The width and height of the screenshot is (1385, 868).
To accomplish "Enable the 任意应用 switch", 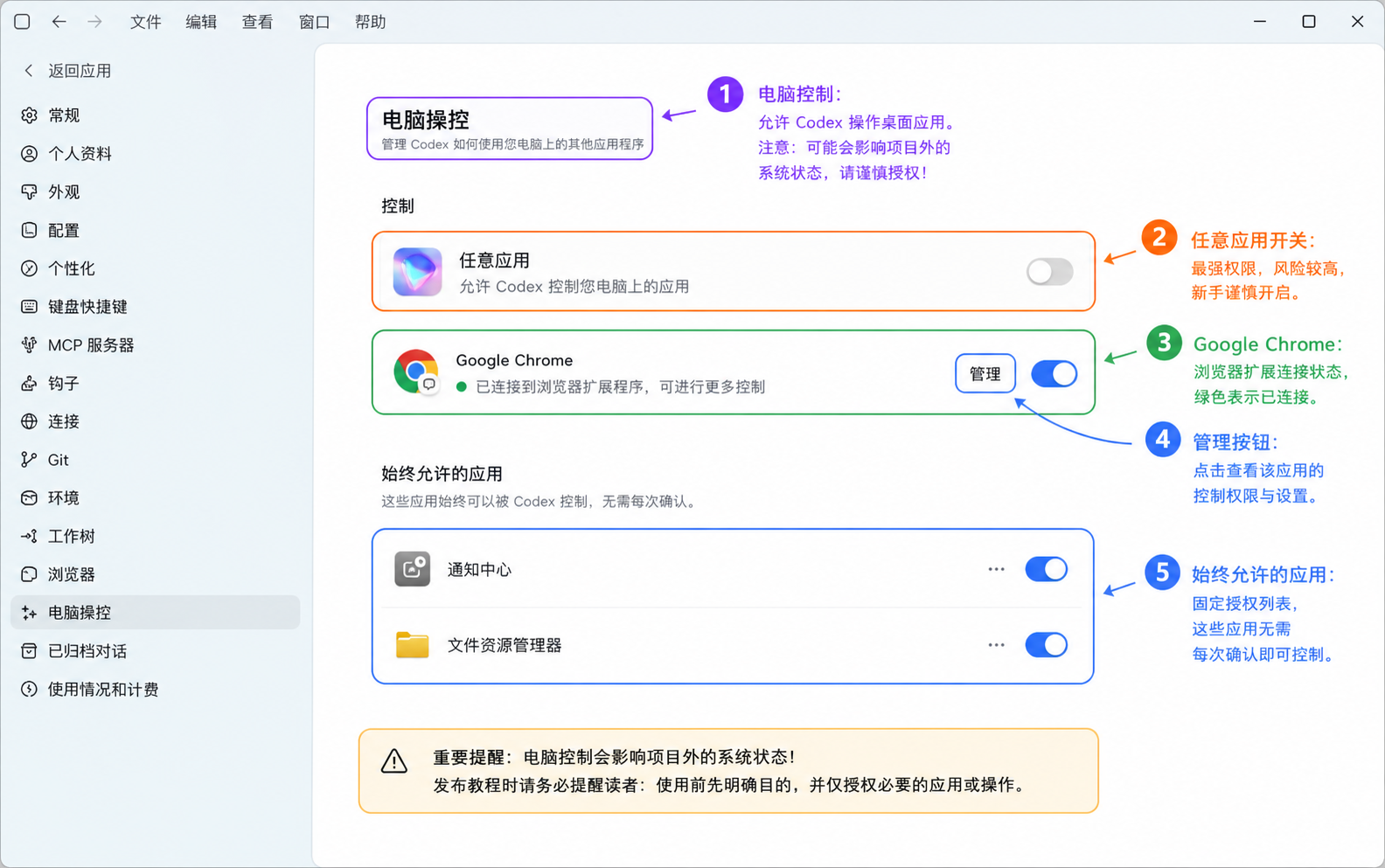I will click(1049, 272).
